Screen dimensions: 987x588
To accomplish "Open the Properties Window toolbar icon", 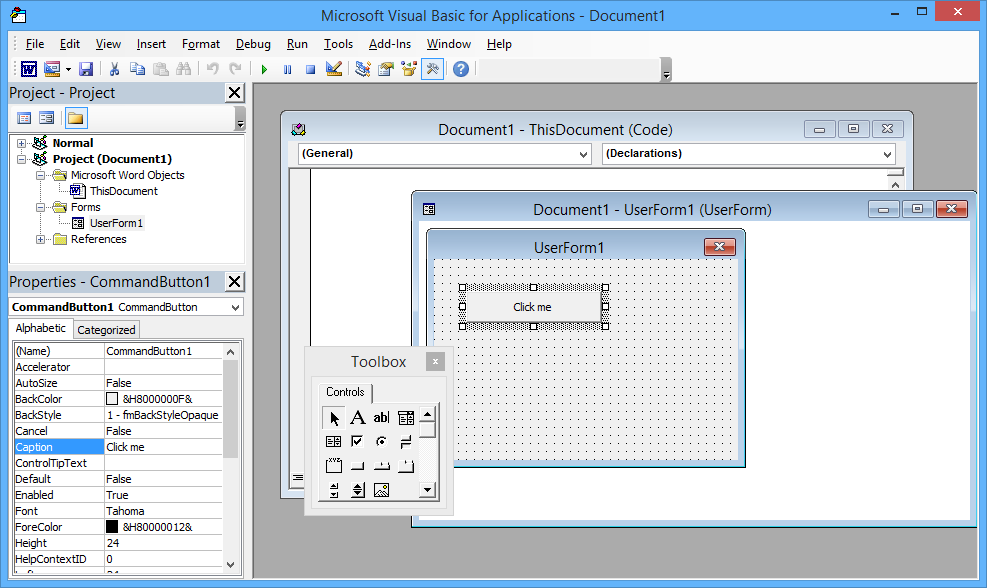I will (x=386, y=69).
